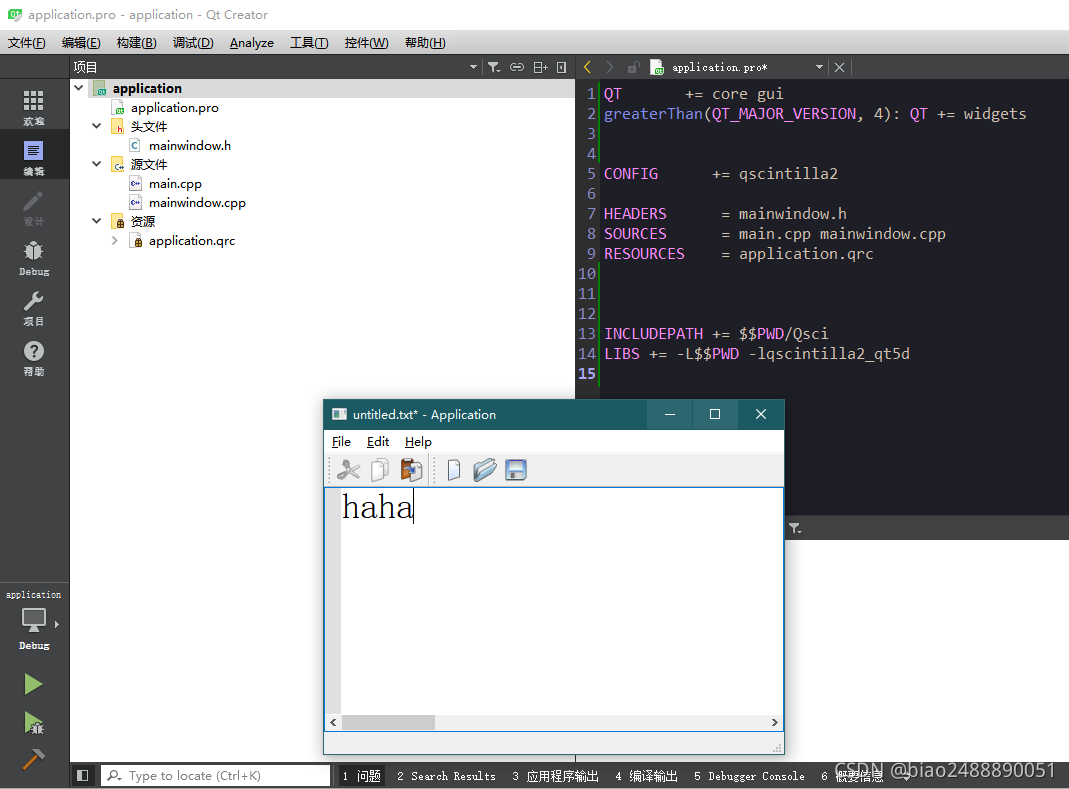Screen dimensions: 1069x789
Task: Click line 15 in the application.pro editor
Action: pos(834,374)
